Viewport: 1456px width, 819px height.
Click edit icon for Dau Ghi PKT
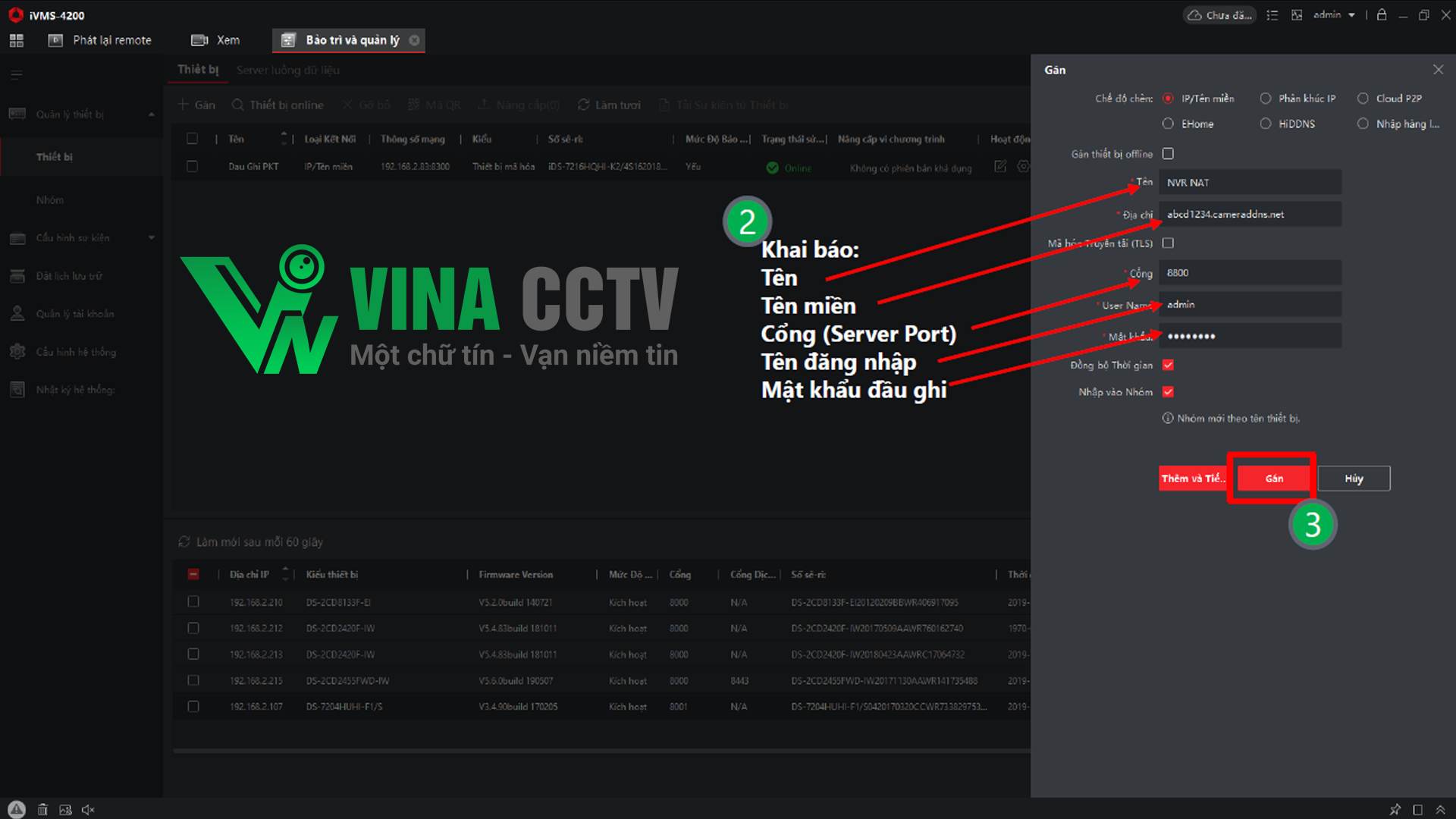click(1000, 166)
